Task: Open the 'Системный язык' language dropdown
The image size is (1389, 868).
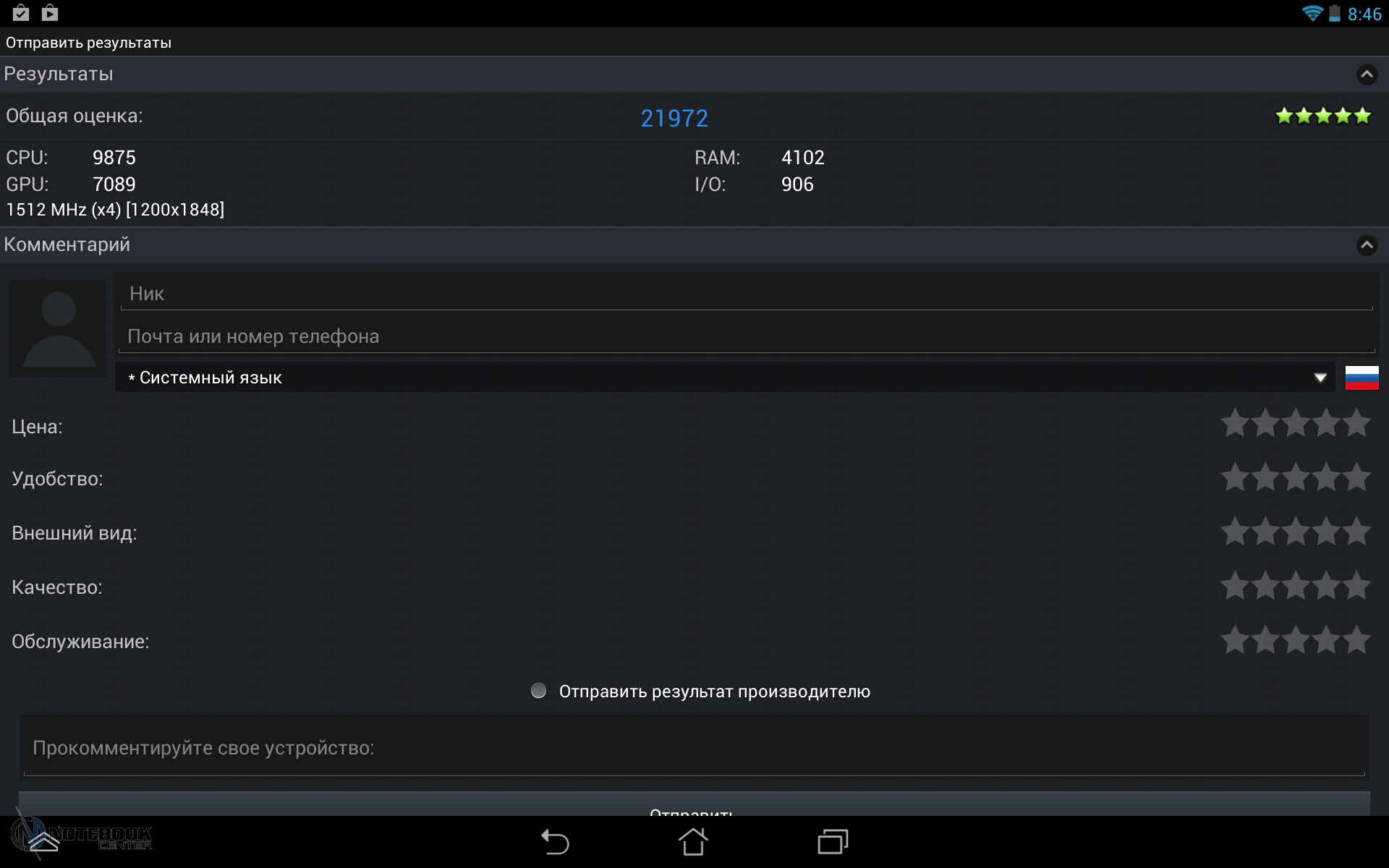Action: 725,378
